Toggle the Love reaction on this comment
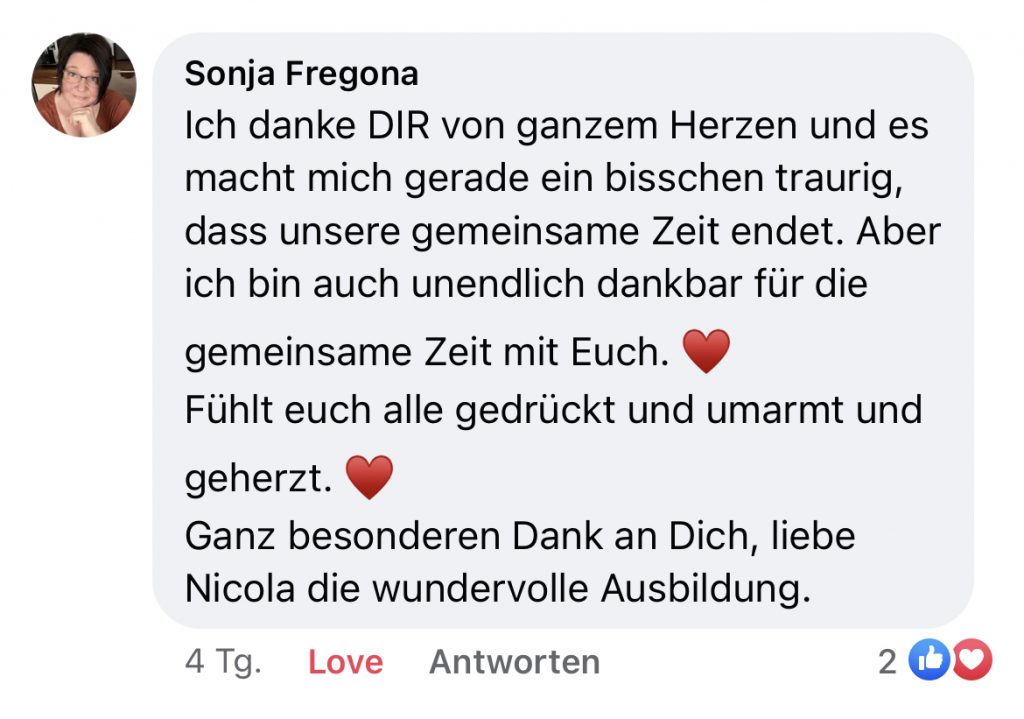The height and width of the screenshot is (719, 1024). pos(345,662)
